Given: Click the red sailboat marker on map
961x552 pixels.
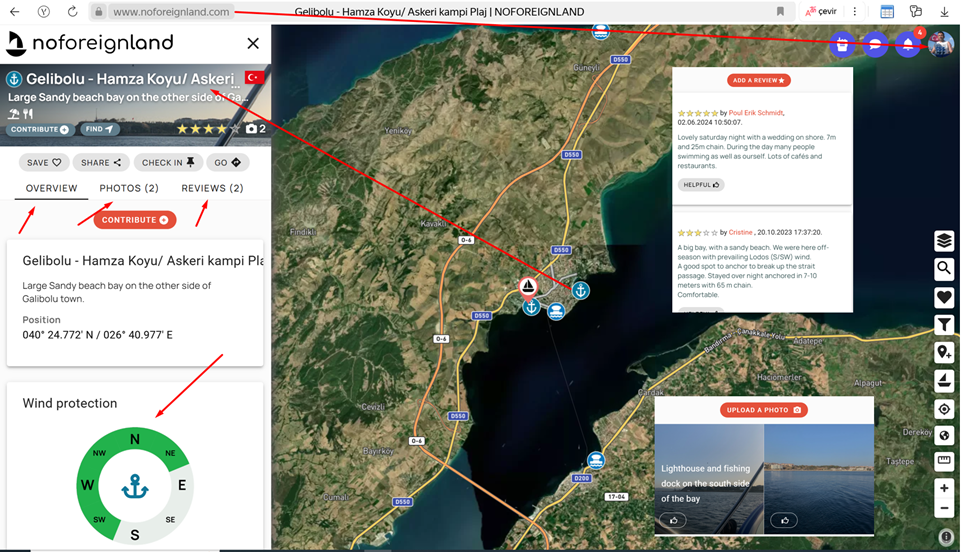Looking at the screenshot, I should 528,287.
